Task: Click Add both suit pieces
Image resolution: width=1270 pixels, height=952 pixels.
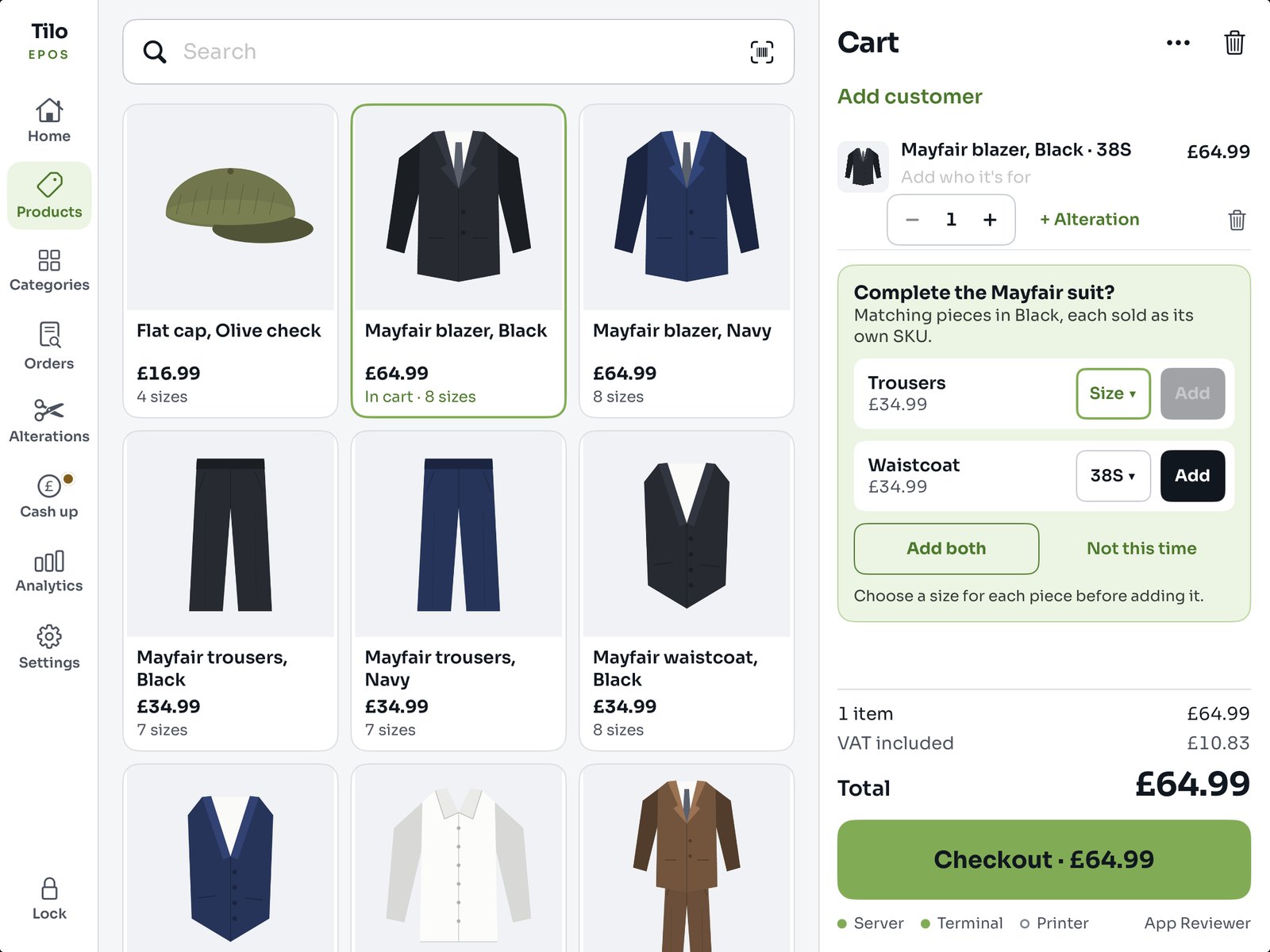Action: pos(946,549)
